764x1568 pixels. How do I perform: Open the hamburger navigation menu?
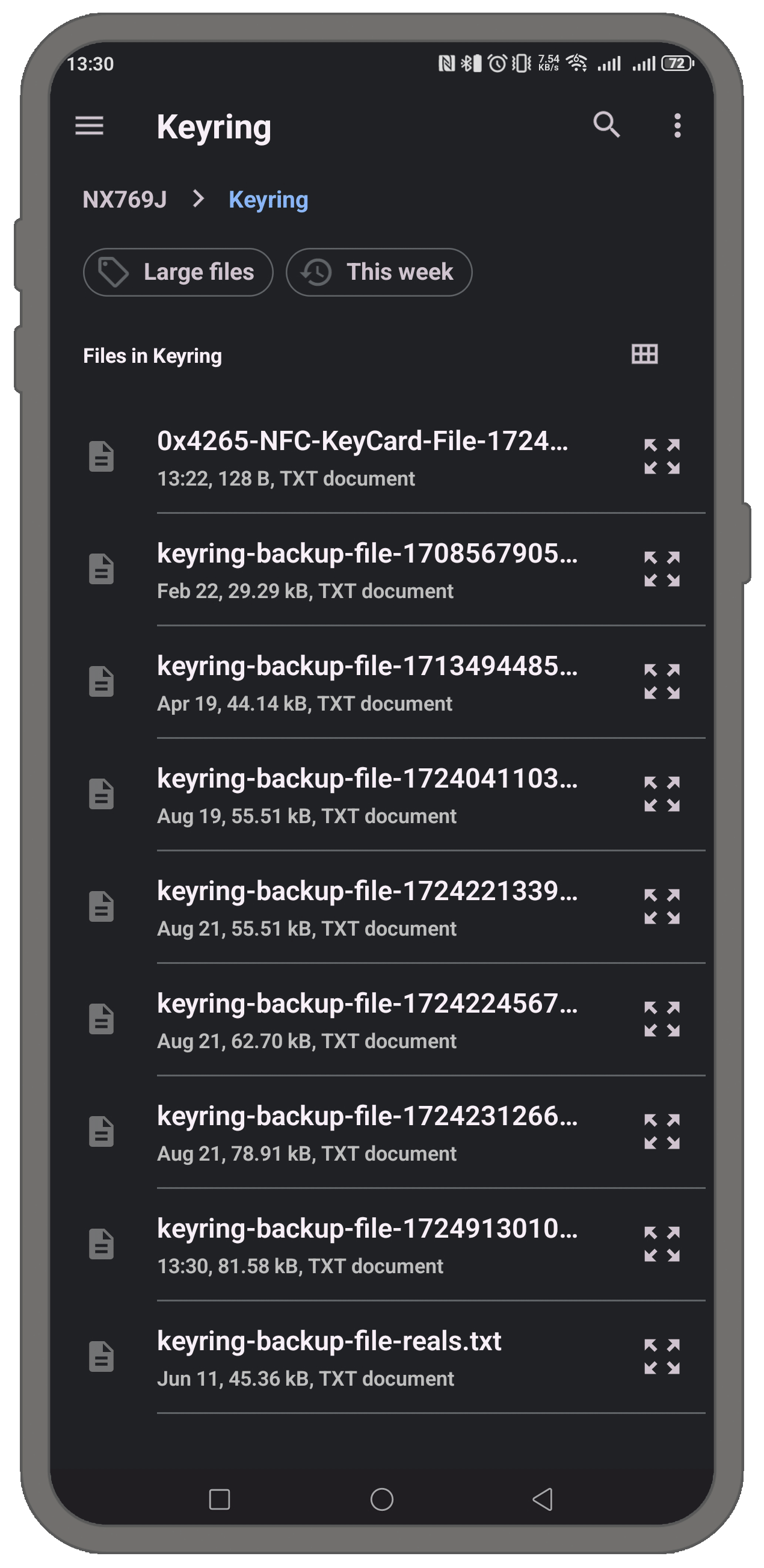(x=89, y=126)
